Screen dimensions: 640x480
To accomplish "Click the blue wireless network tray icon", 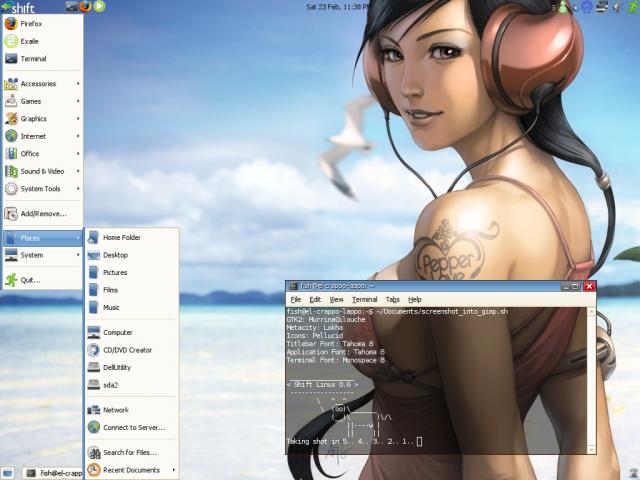I will point(587,7).
